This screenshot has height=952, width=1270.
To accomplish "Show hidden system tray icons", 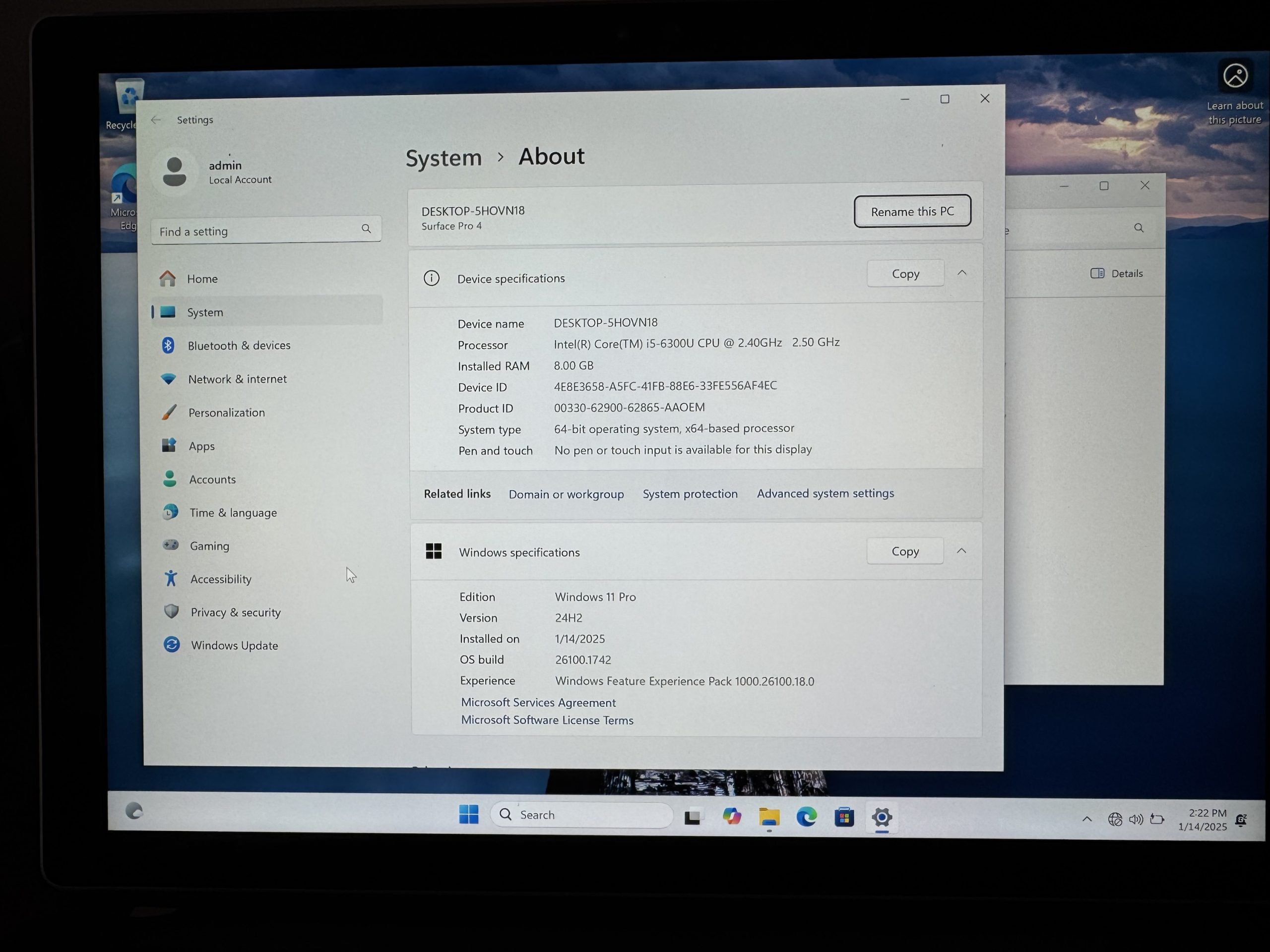I will pyautogui.click(x=1087, y=819).
